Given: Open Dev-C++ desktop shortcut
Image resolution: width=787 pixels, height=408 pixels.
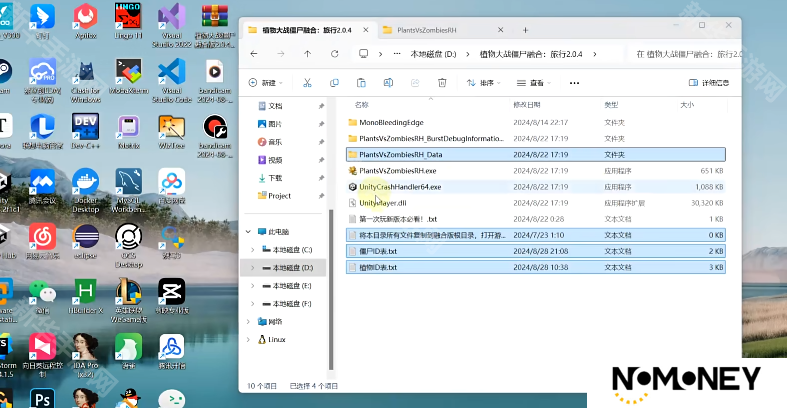Looking at the screenshot, I should coord(85,131).
